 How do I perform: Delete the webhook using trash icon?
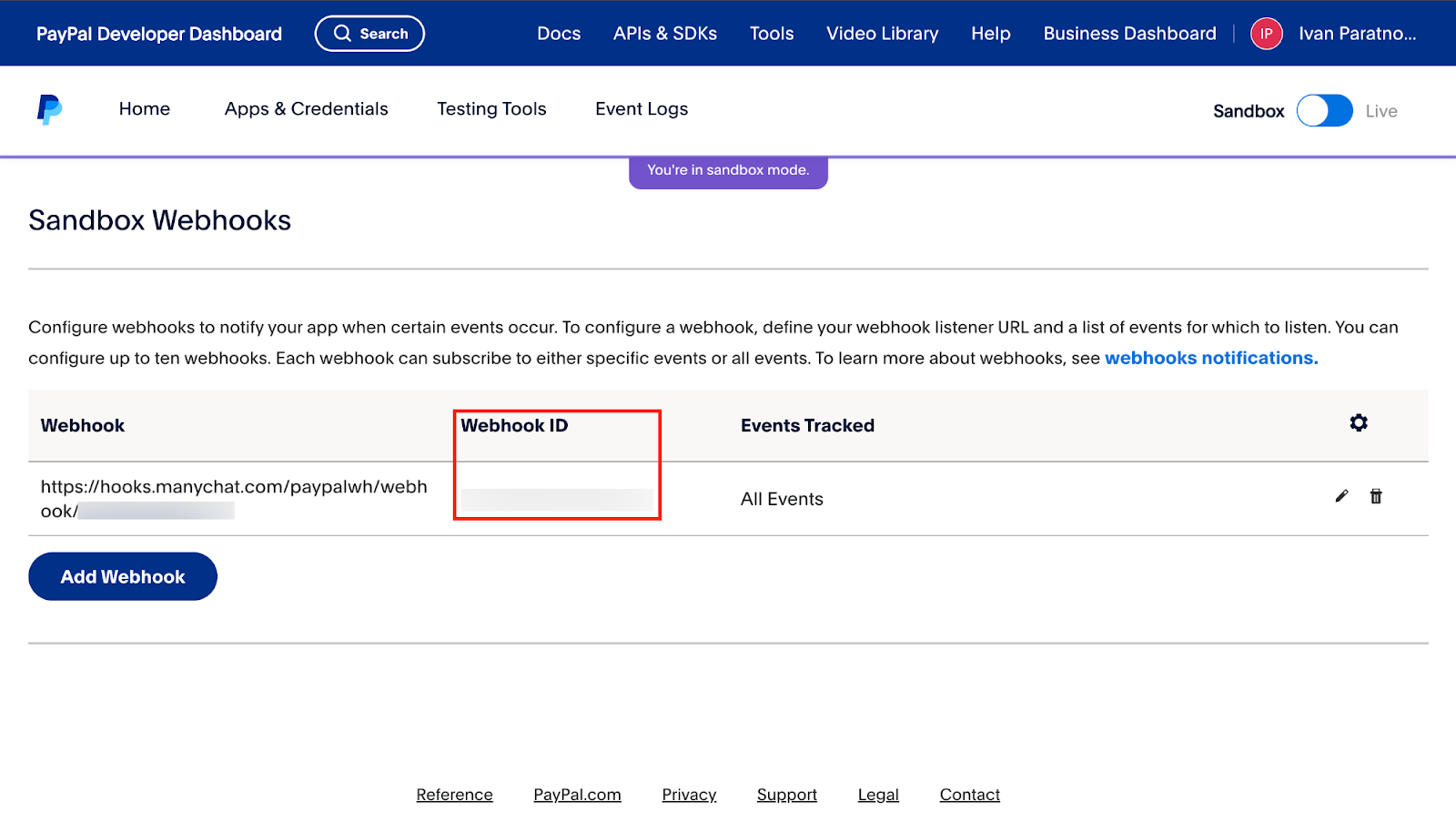click(1376, 496)
